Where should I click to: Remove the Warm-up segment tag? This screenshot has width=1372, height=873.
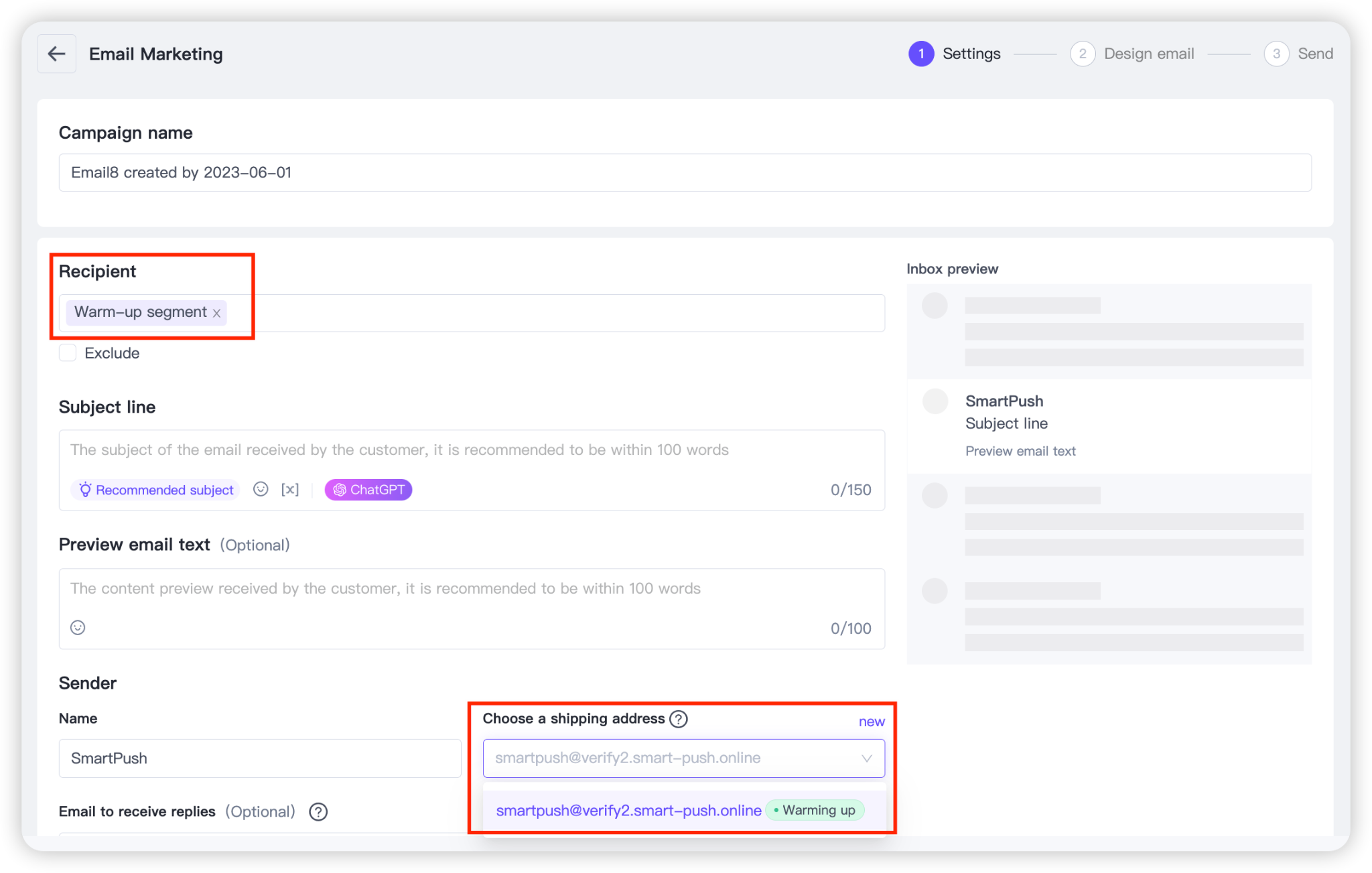216,313
